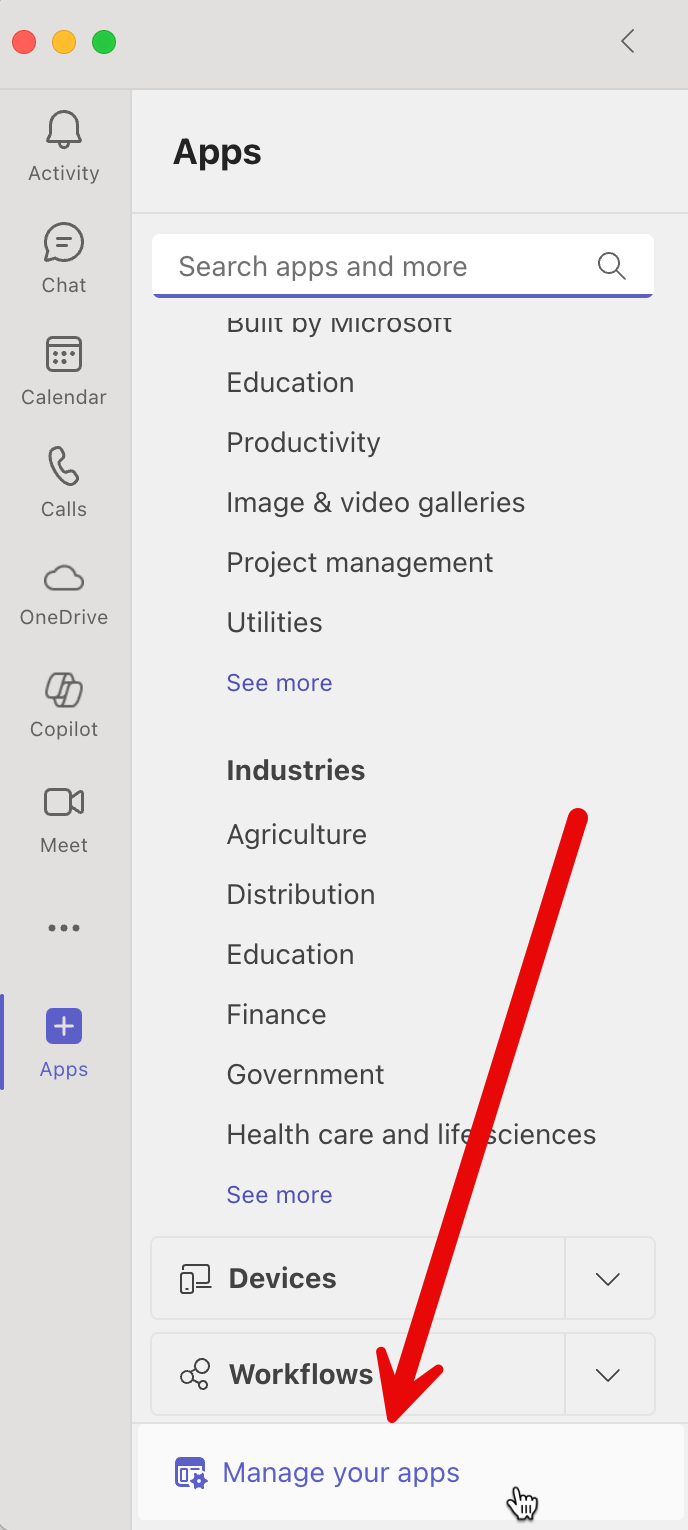Expand the Devices section chevron

[x=608, y=1279]
